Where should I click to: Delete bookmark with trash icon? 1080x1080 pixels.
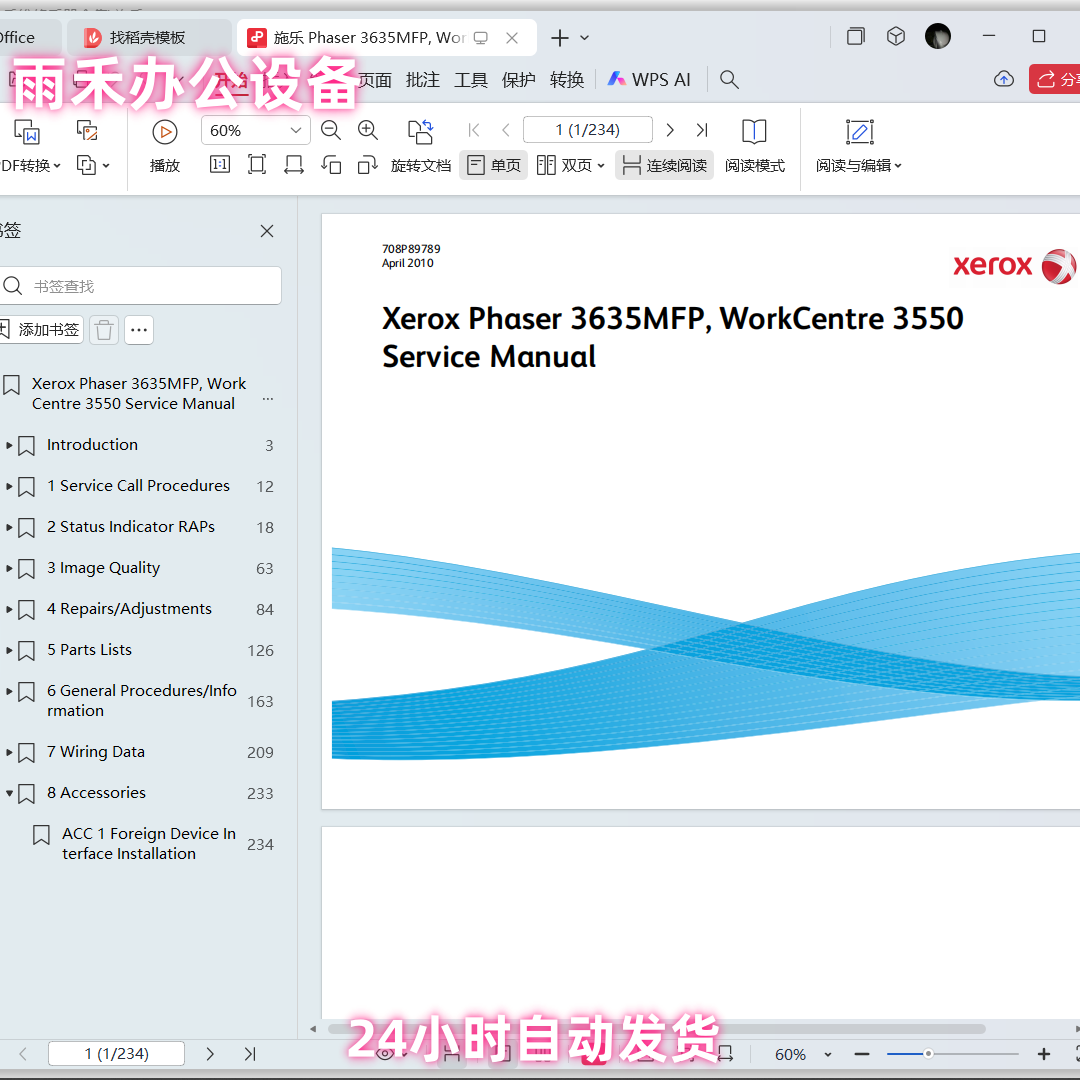pyautogui.click(x=104, y=331)
